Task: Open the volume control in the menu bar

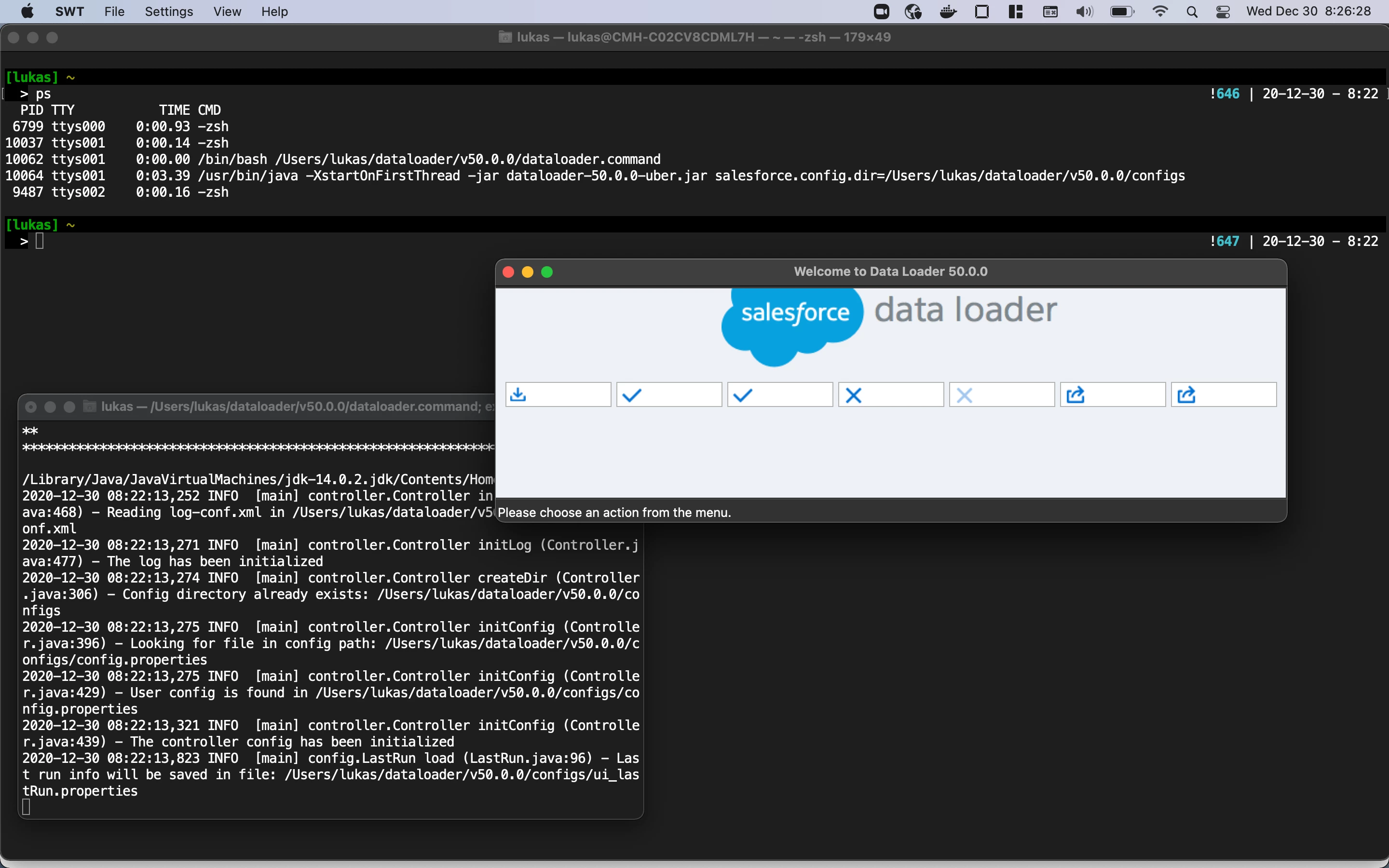Action: pyautogui.click(x=1084, y=12)
